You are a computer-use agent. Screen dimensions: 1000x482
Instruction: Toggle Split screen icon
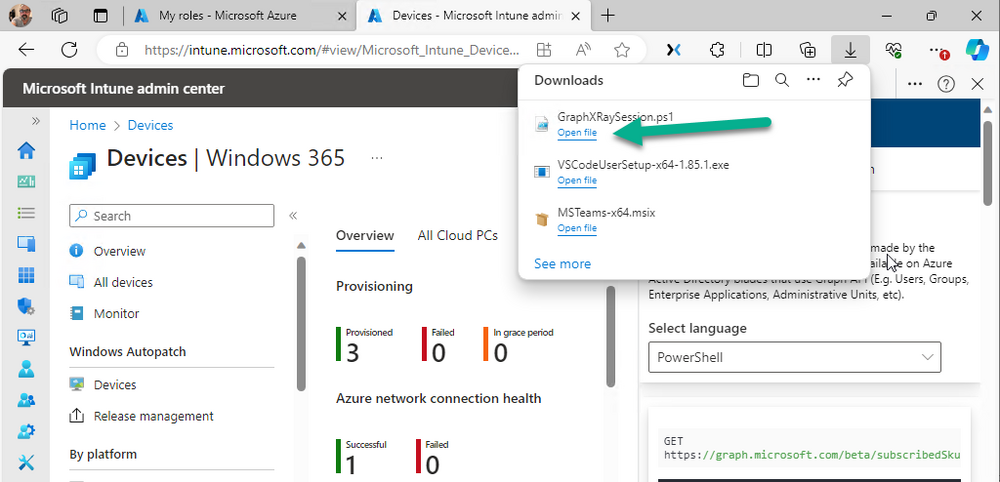[x=764, y=50]
